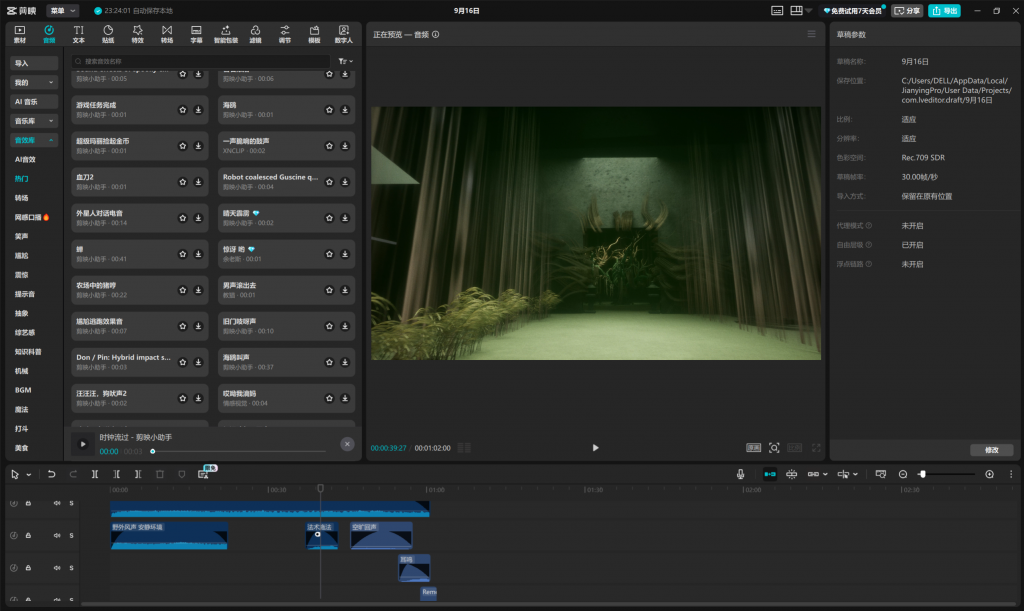Click the delete trash icon in timeline toolbar
The height and width of the screenshot is (611, 1024).
tap(159, 474)
